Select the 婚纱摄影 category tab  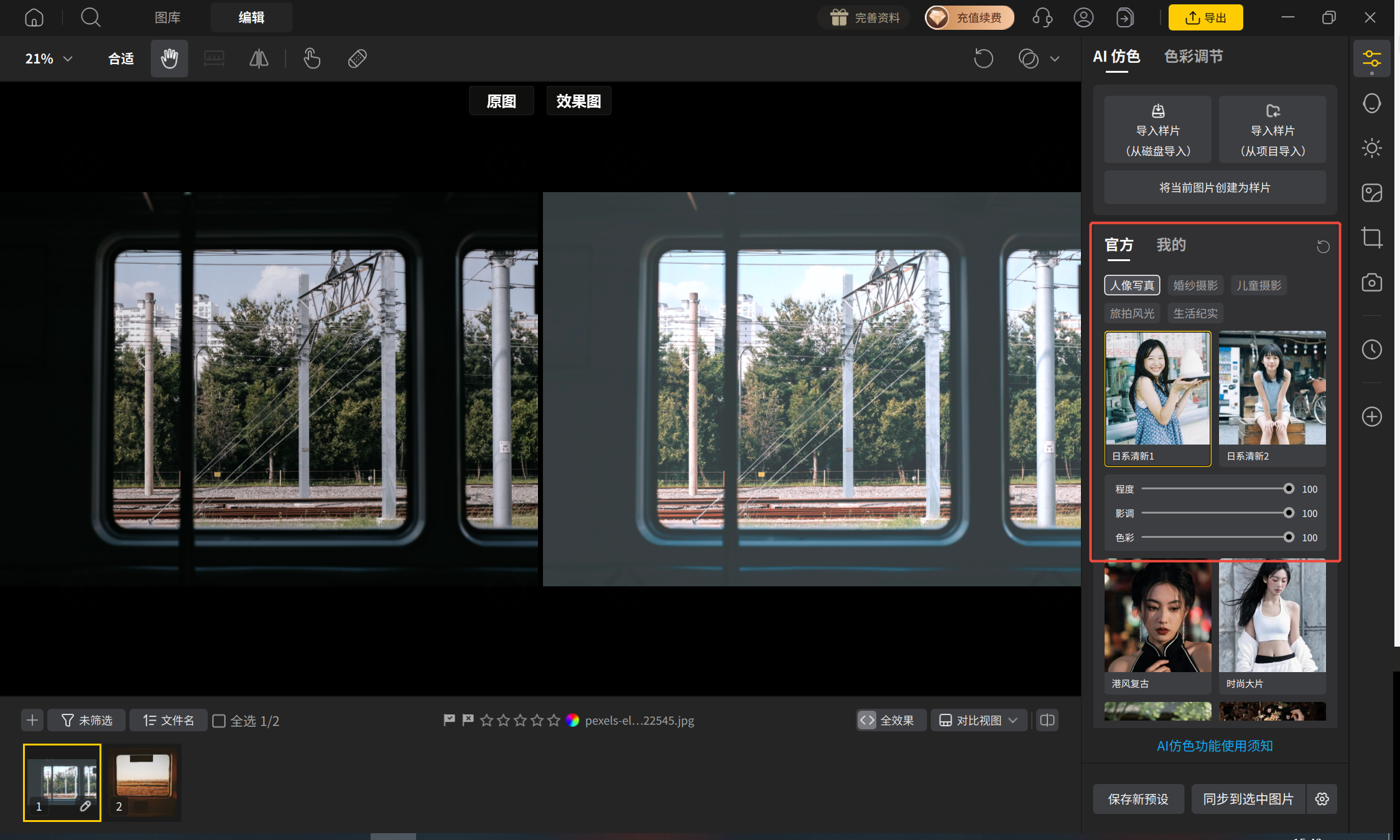(x=1195, y=285)
